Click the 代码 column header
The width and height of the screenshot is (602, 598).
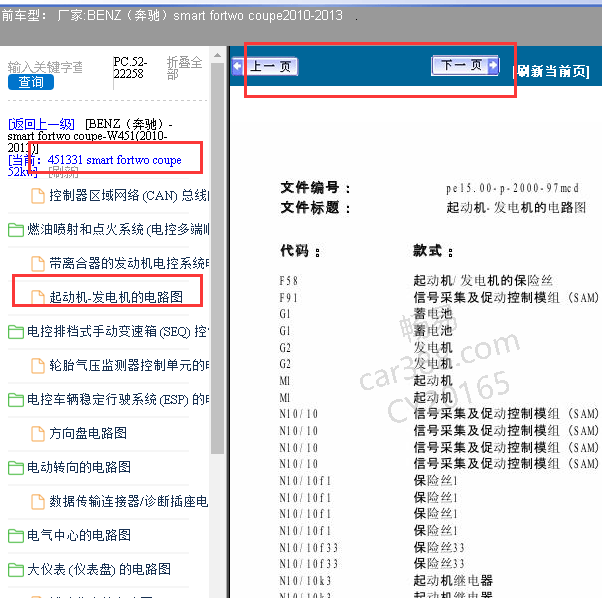tap(300, 251)
